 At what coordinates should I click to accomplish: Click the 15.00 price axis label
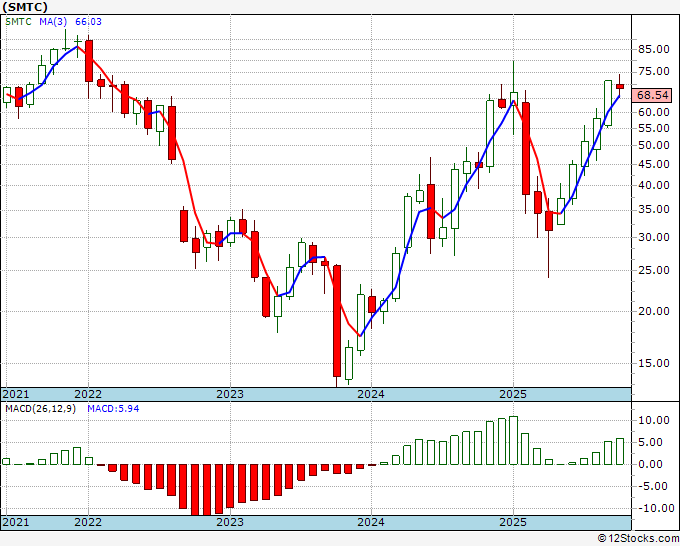tap(654, 363)
